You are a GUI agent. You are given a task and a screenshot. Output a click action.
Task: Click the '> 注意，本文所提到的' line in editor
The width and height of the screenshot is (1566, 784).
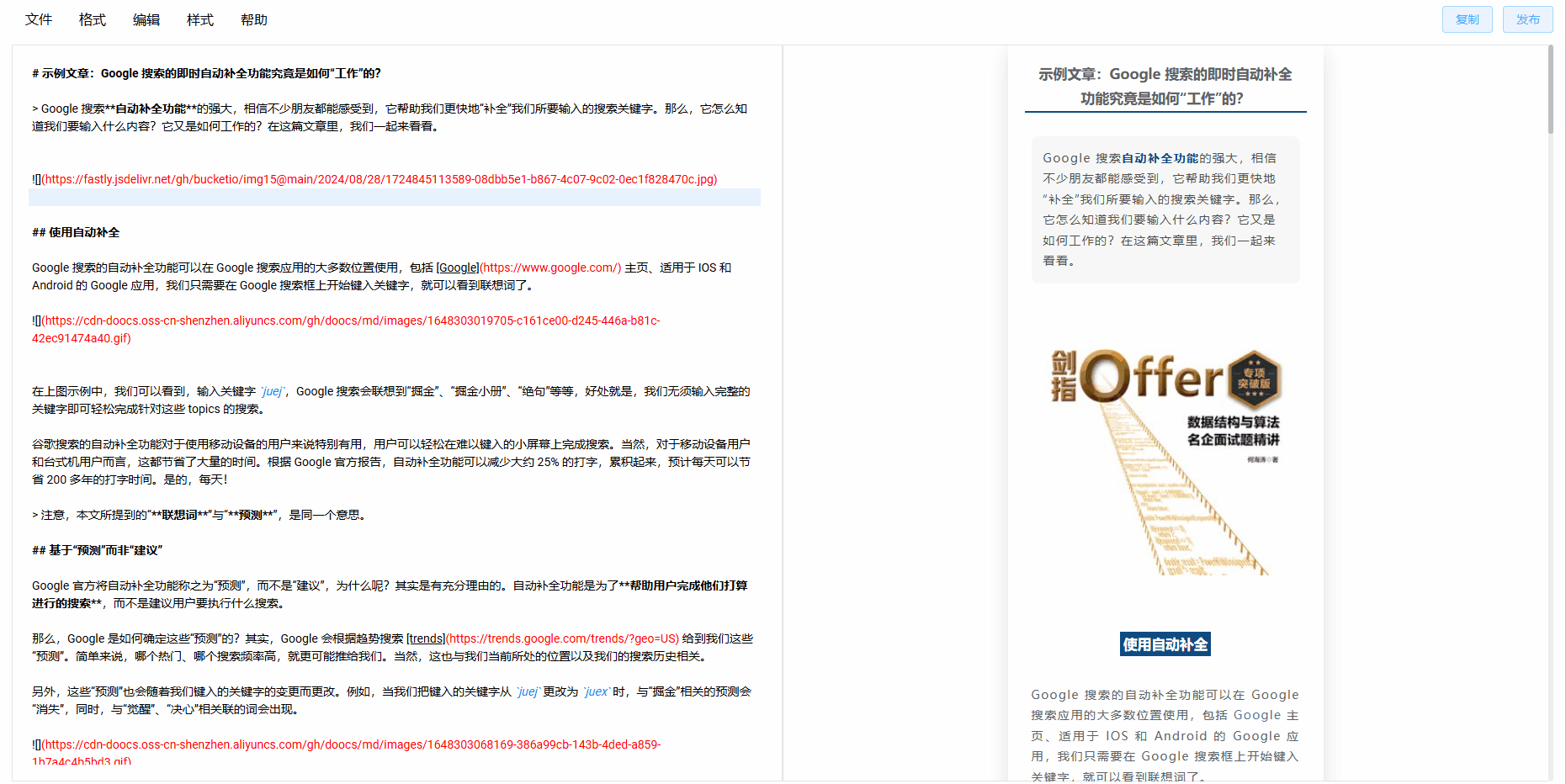199,515
